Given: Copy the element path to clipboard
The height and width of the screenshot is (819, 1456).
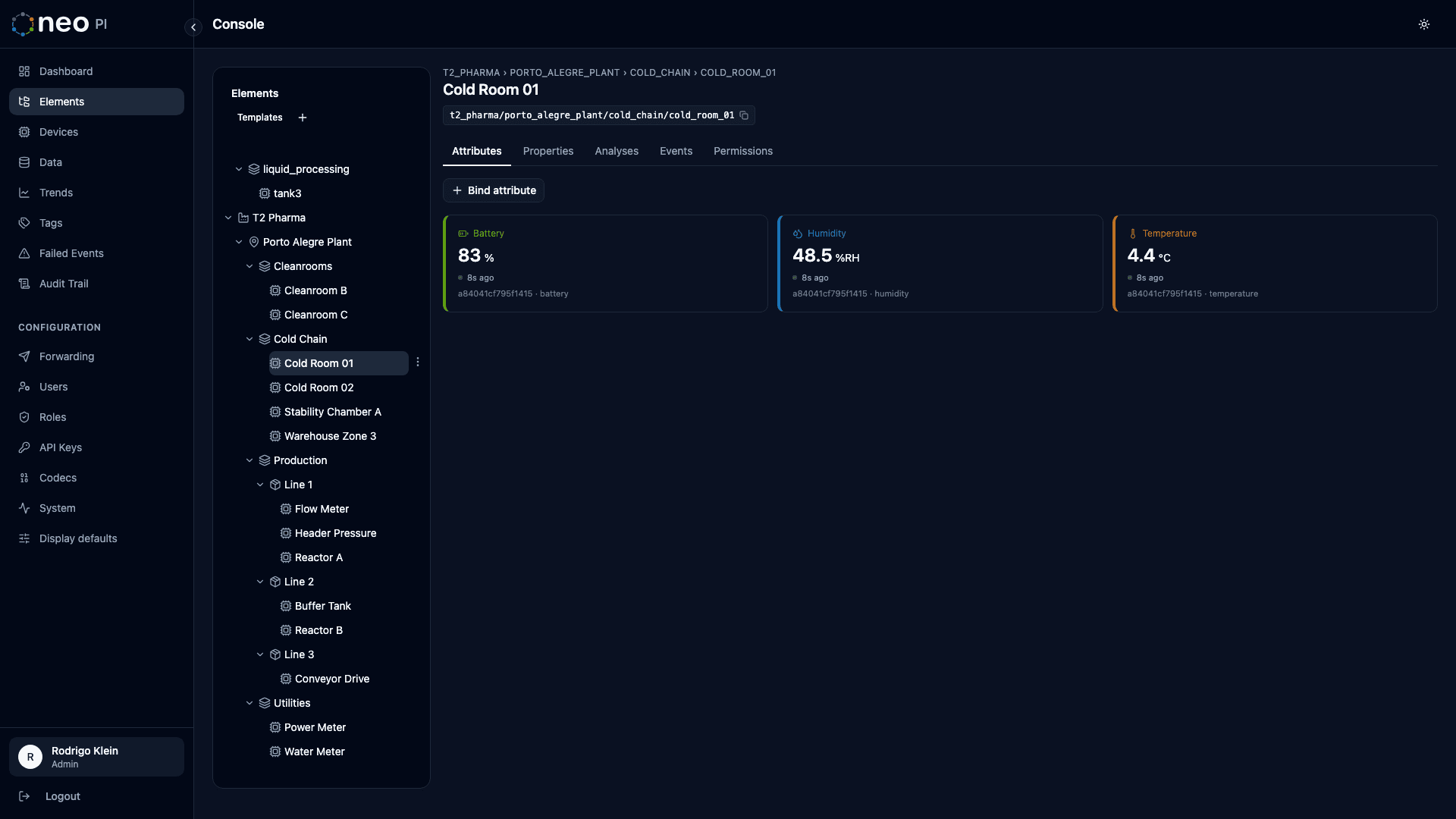Looking at the screenshot, I should tap(744, 115).
